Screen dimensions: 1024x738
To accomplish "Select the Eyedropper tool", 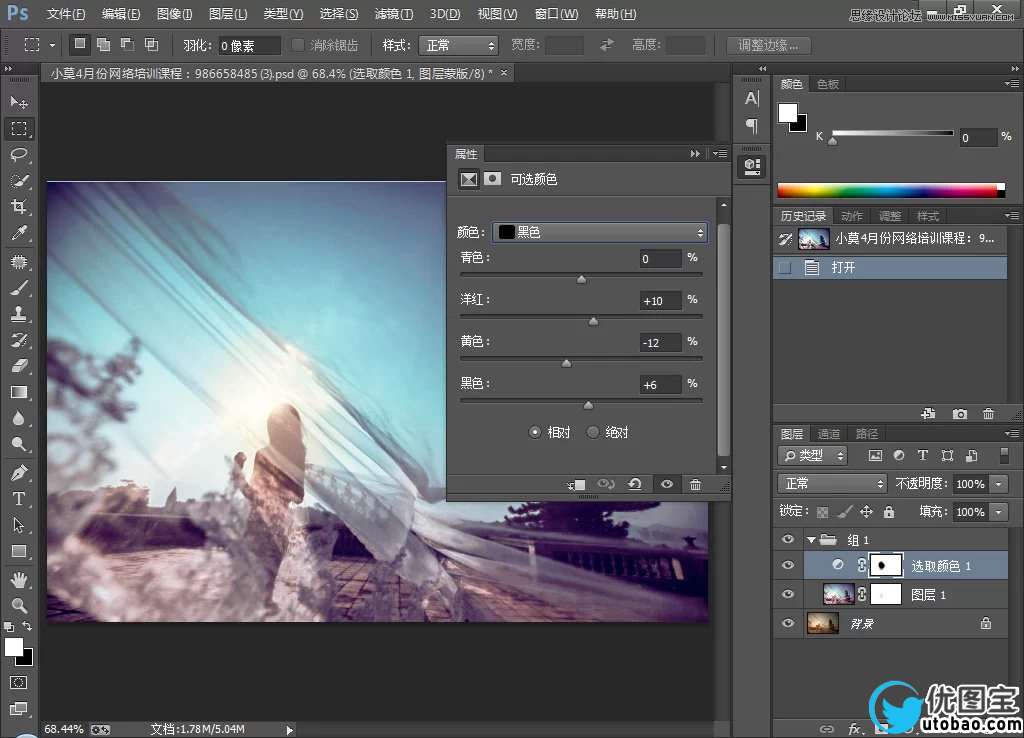I will [x=19, y=233].
